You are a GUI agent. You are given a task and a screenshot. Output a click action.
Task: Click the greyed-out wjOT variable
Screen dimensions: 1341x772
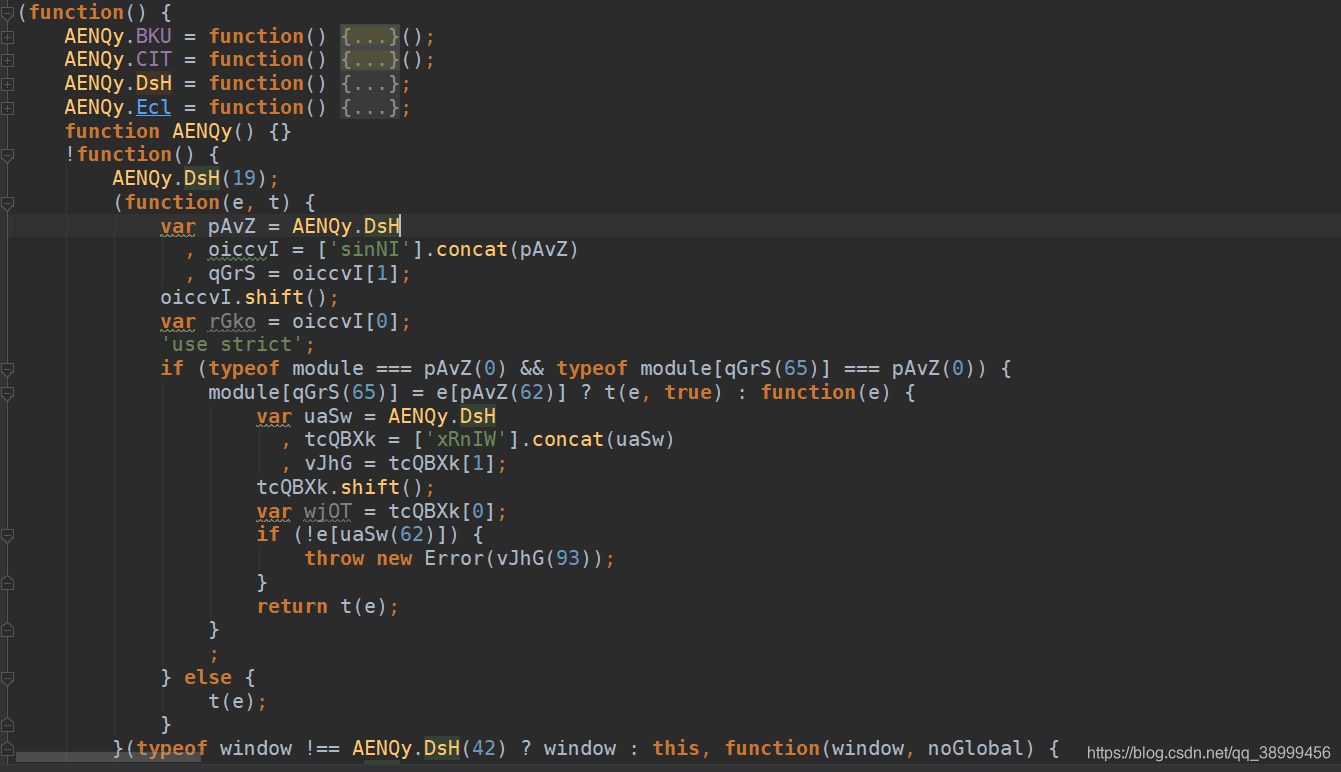pyautogui.click(x=328, y=511)
